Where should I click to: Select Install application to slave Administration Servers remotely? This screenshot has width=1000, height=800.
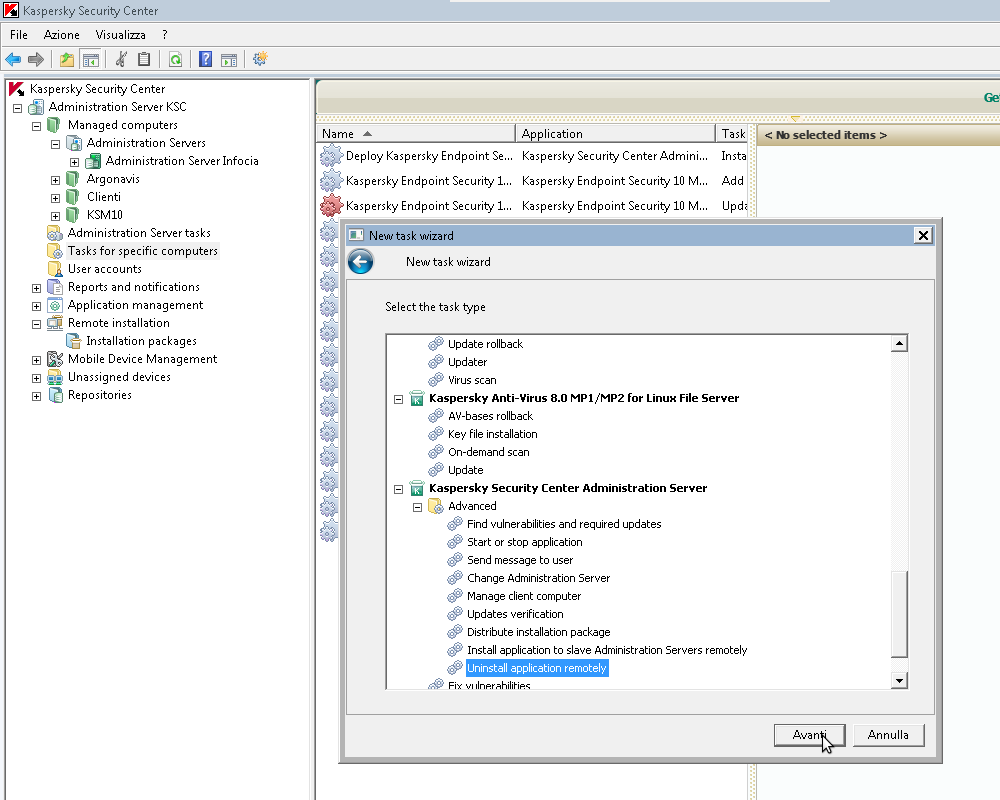(x=607, y=650)
